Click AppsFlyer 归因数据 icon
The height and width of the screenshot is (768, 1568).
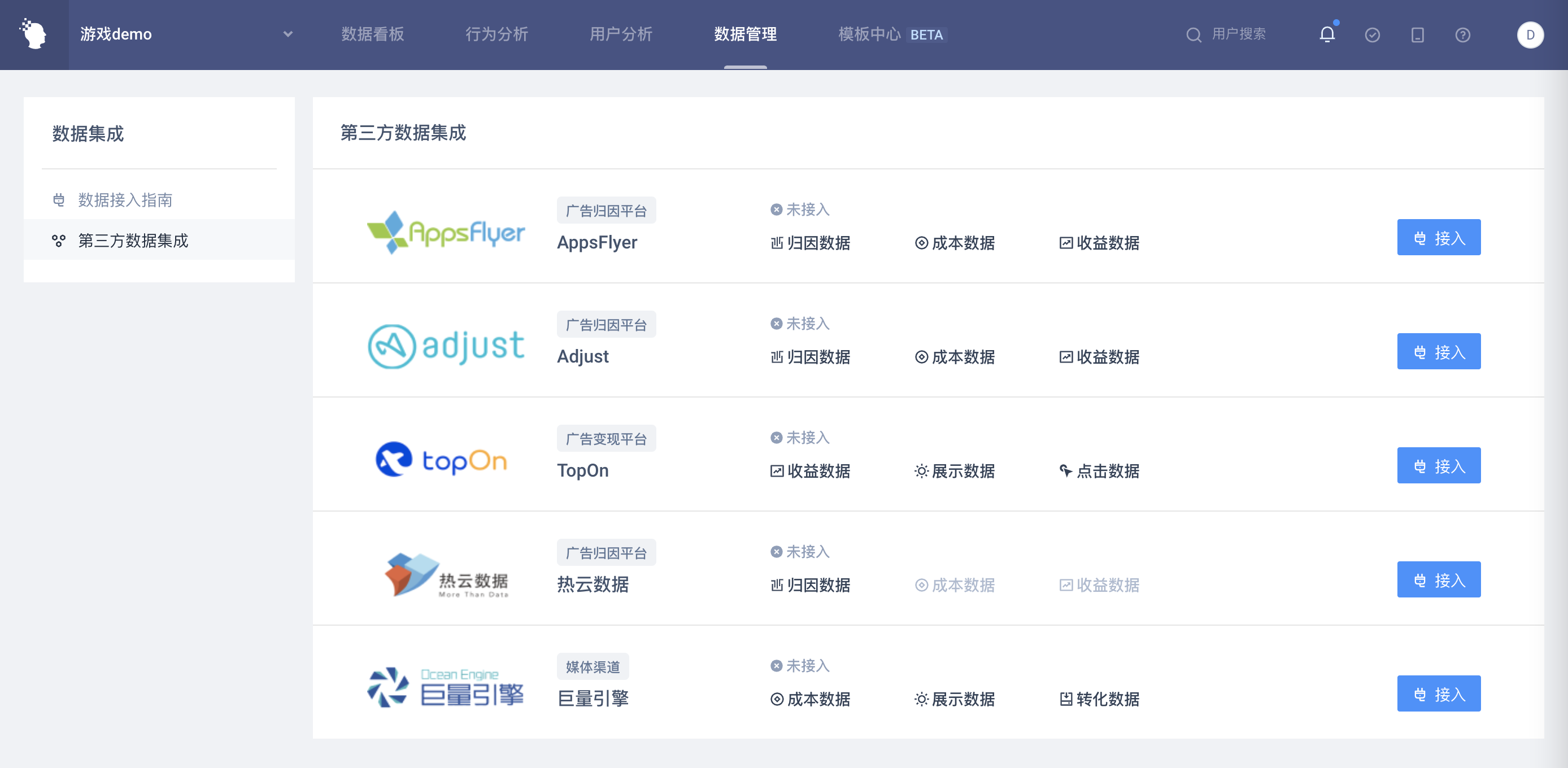[x=777, y=243]
